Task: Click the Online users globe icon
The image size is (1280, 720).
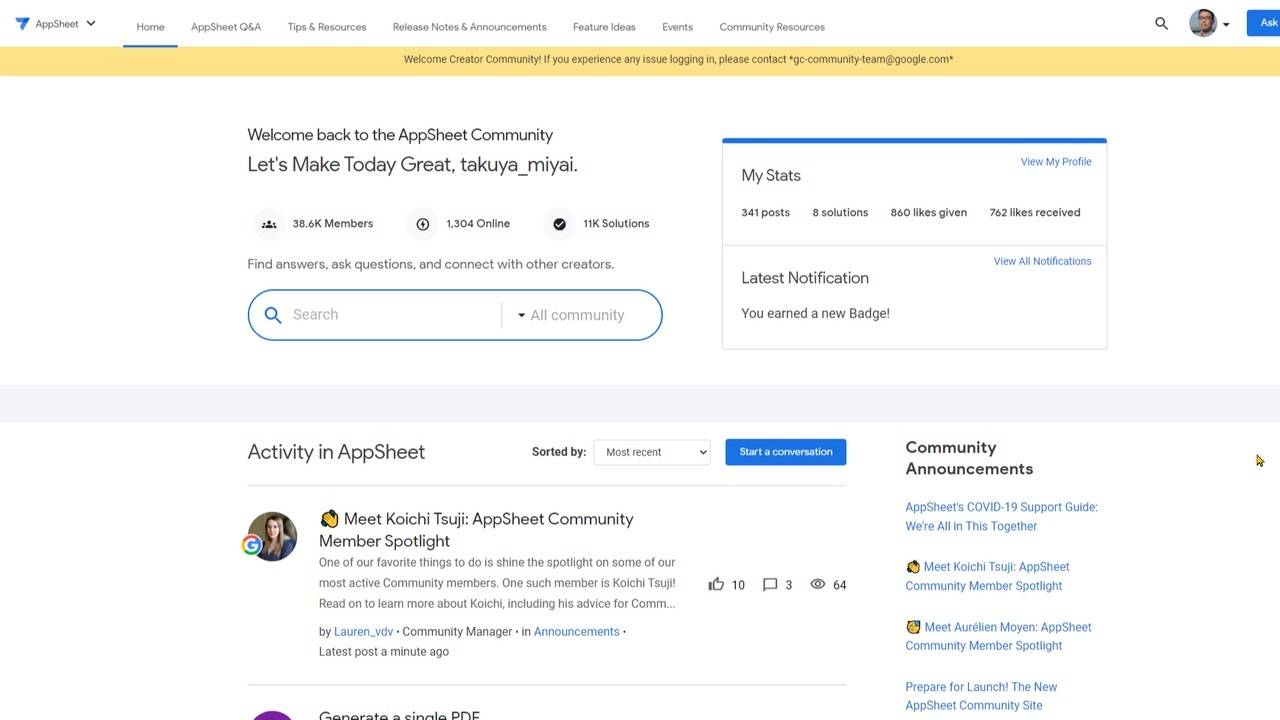Action: [422, 223]
